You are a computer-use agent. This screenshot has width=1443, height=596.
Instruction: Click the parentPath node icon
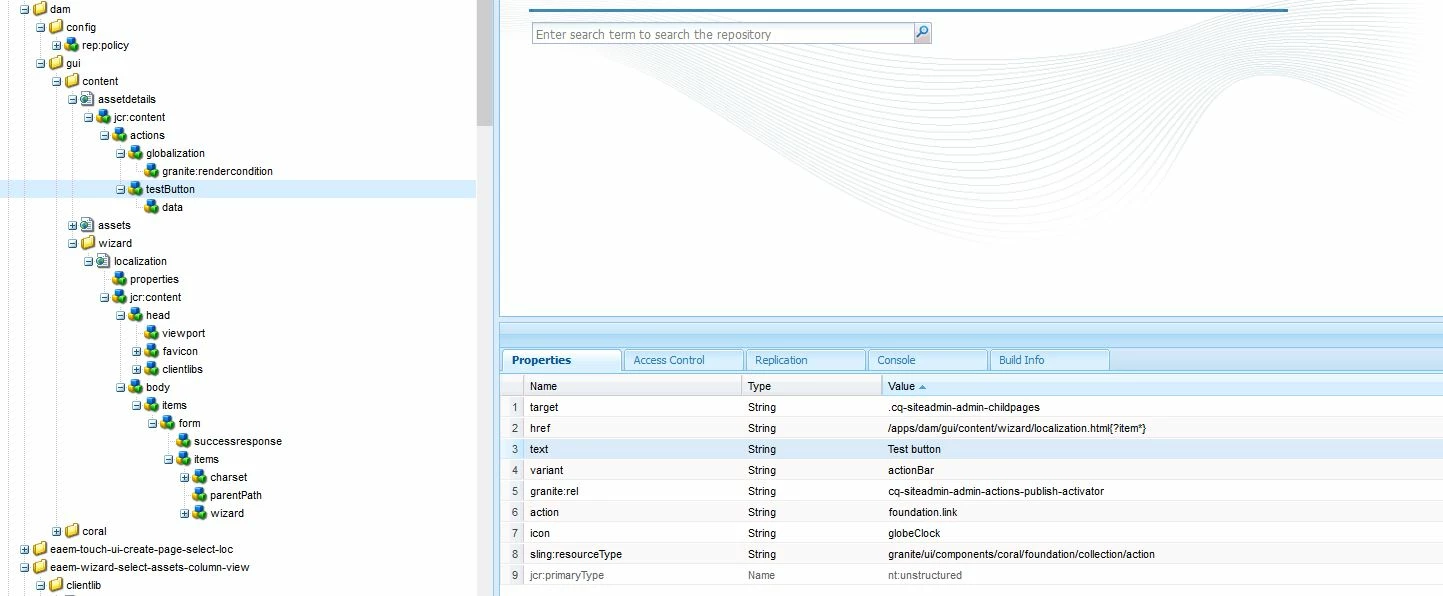tap(200, 495)
